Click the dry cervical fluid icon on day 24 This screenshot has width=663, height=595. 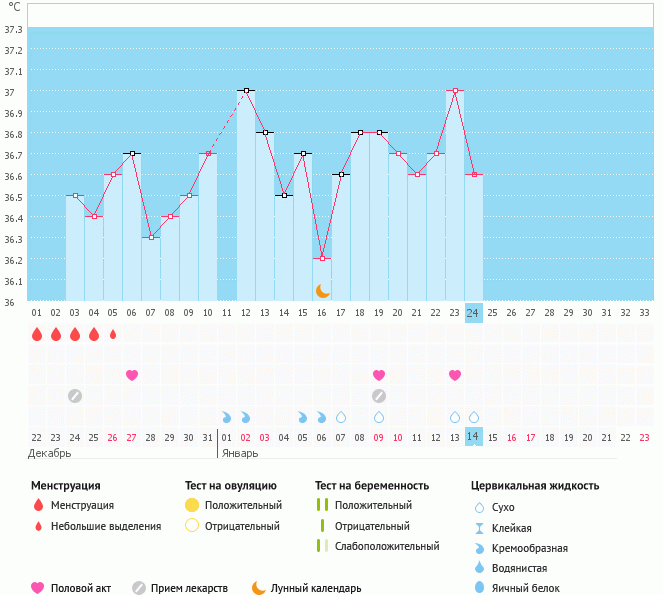(x=474, y=417)
